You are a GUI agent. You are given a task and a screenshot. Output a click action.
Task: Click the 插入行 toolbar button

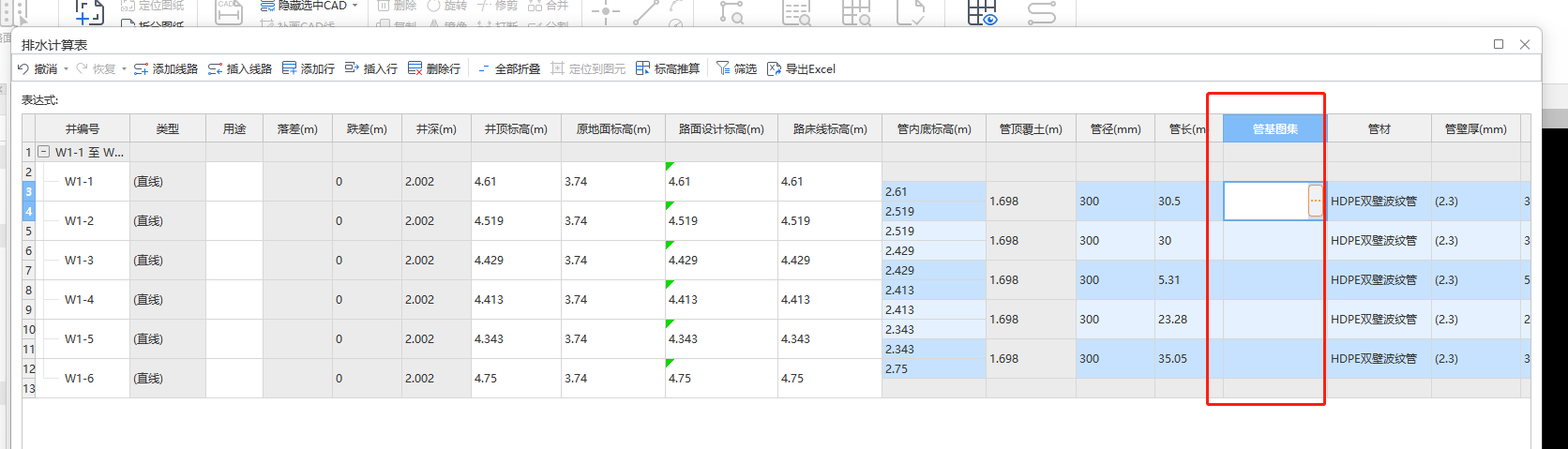pos(371,68)
